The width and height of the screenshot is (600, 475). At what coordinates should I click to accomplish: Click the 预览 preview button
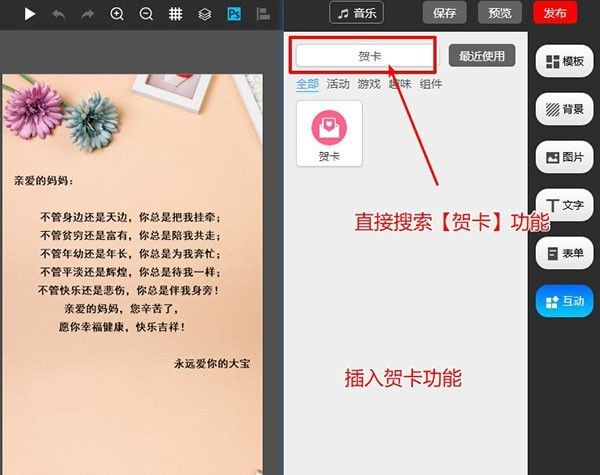coord(500,13)
